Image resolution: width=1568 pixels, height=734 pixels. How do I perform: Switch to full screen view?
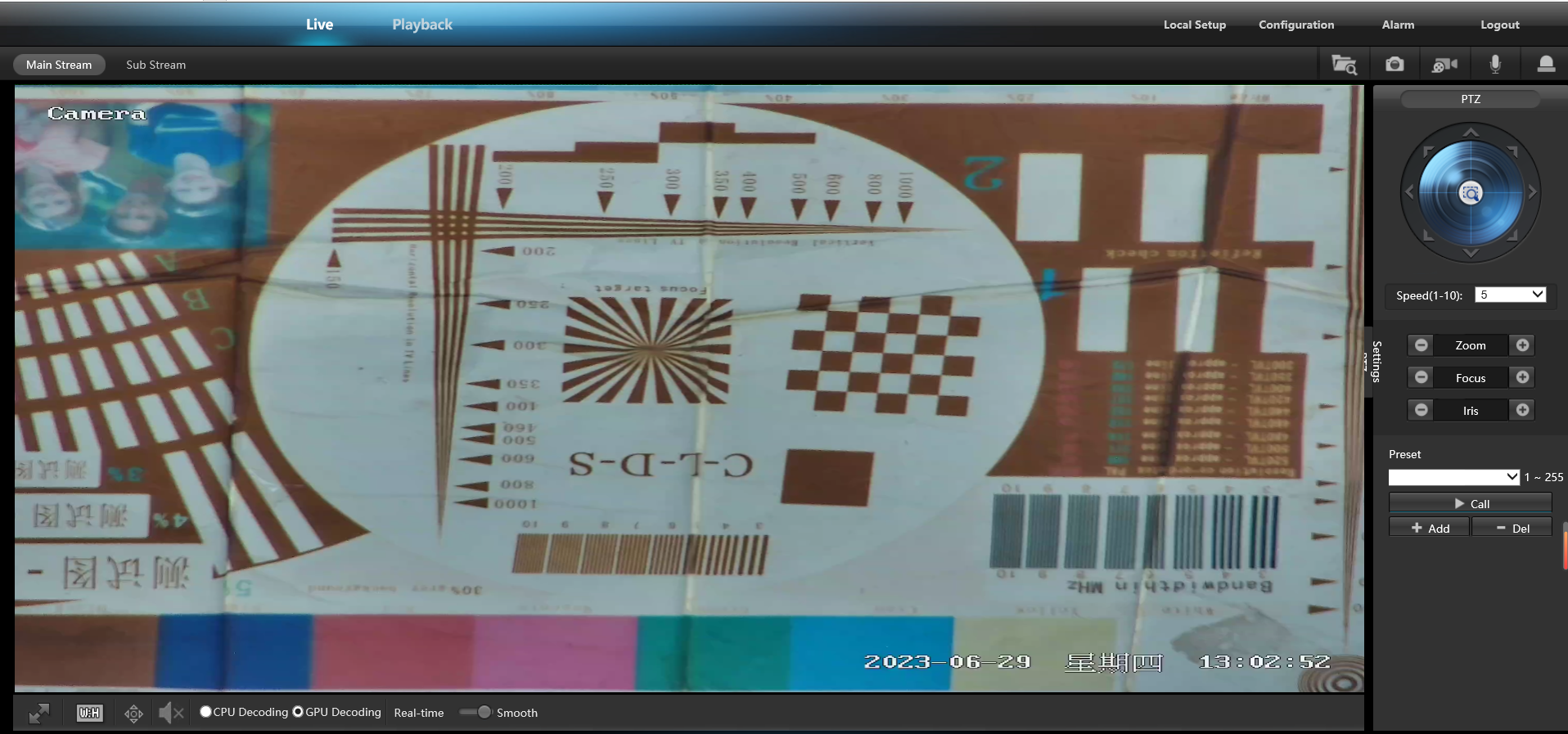tap(38, 713)
